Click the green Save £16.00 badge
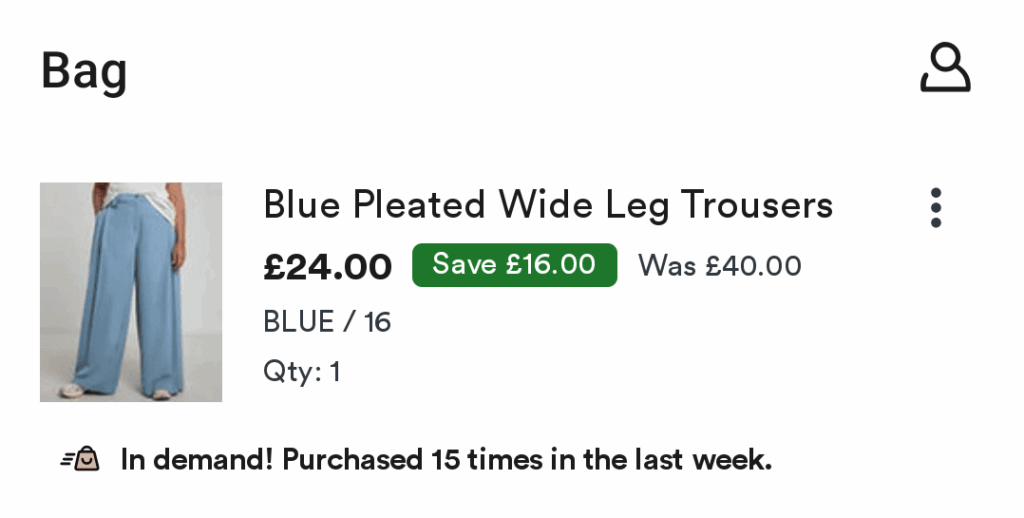This screenshot has height=518, width=1024. pos(515,265)
